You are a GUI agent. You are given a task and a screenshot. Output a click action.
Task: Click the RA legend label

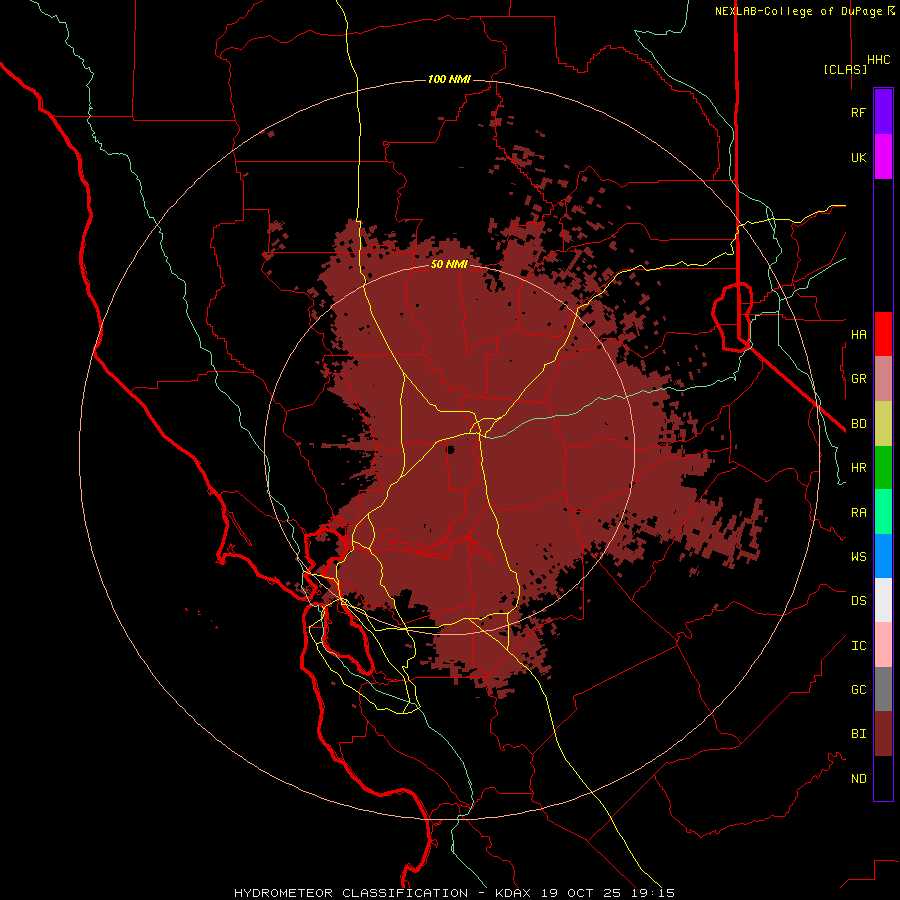(858, 513)
